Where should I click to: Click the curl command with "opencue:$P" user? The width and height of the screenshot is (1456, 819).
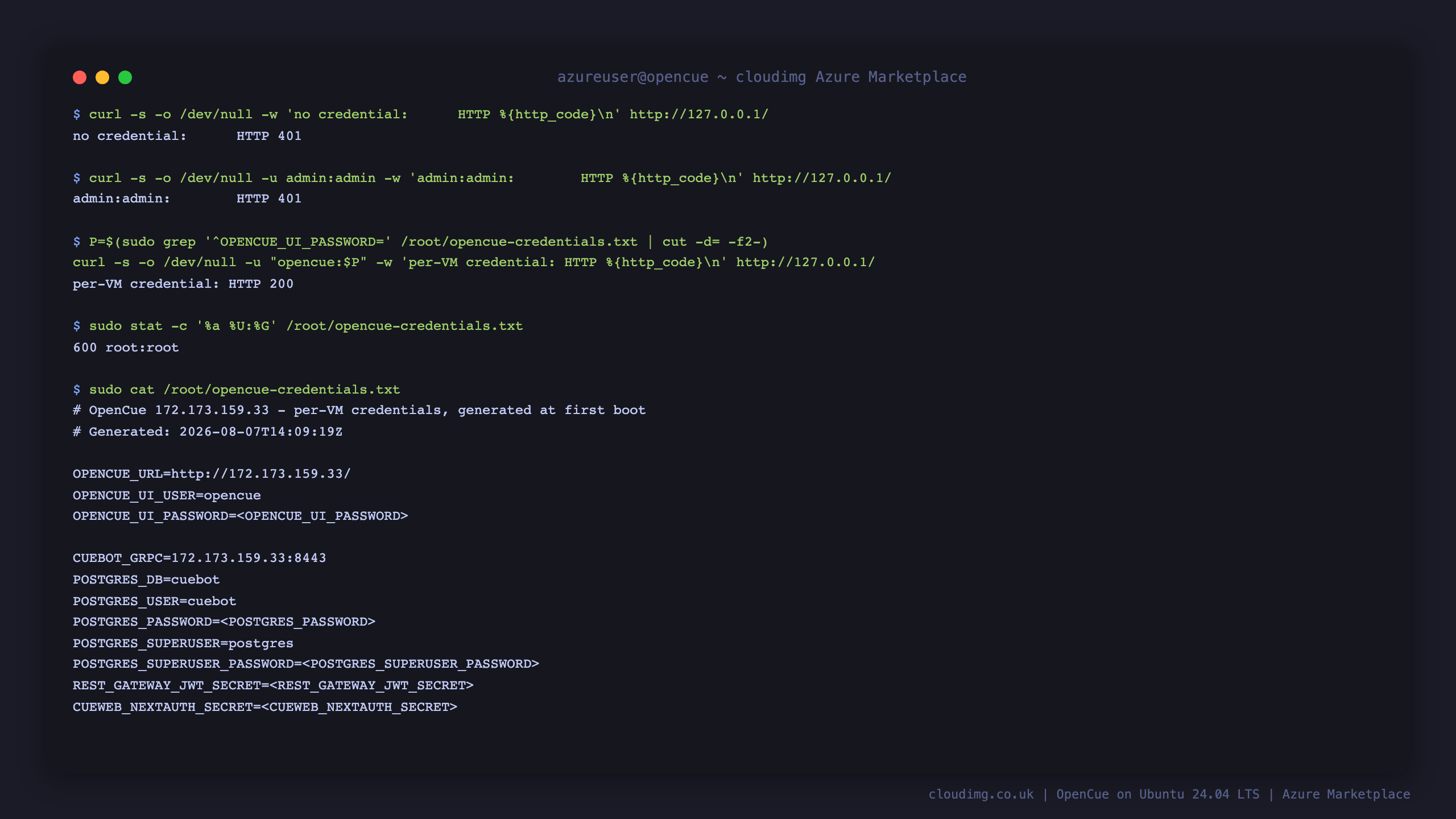474,262
